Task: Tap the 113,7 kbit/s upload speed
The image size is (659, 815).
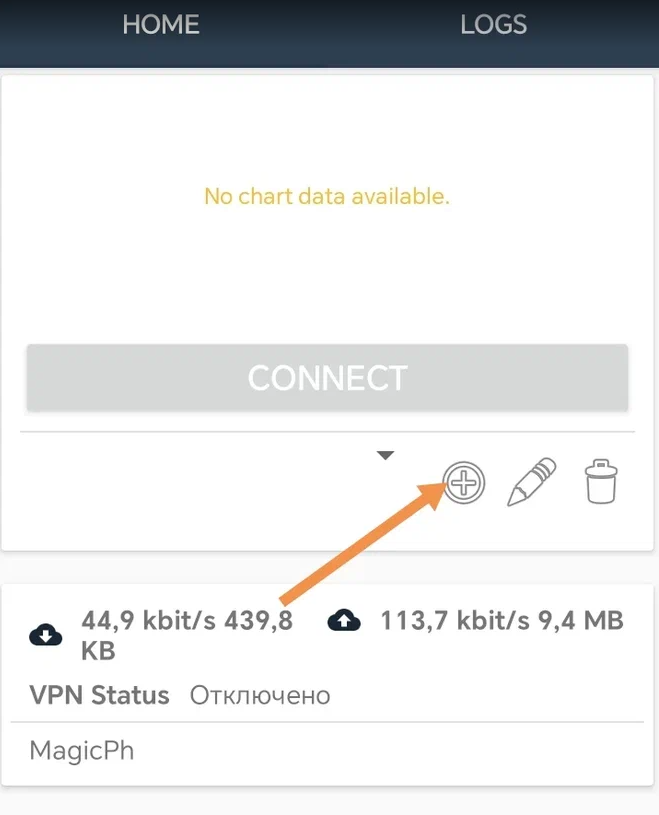Action: 455,620
